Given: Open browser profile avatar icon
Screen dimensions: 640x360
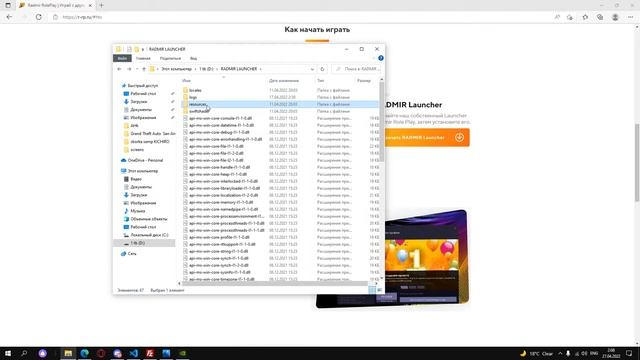Looking at the screenshot, I should pos(615,17).
